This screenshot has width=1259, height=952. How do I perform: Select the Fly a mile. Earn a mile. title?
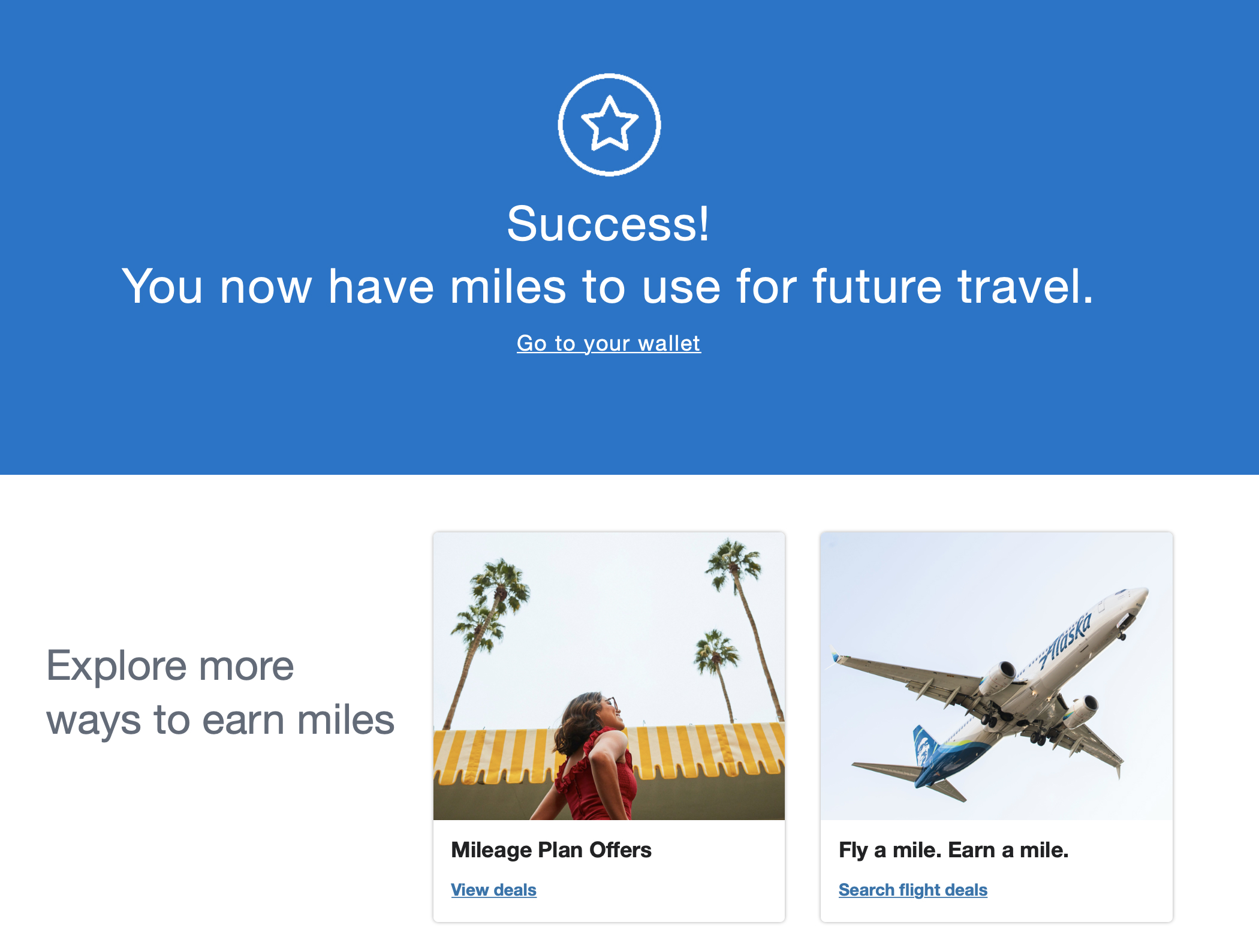(953, 850)
